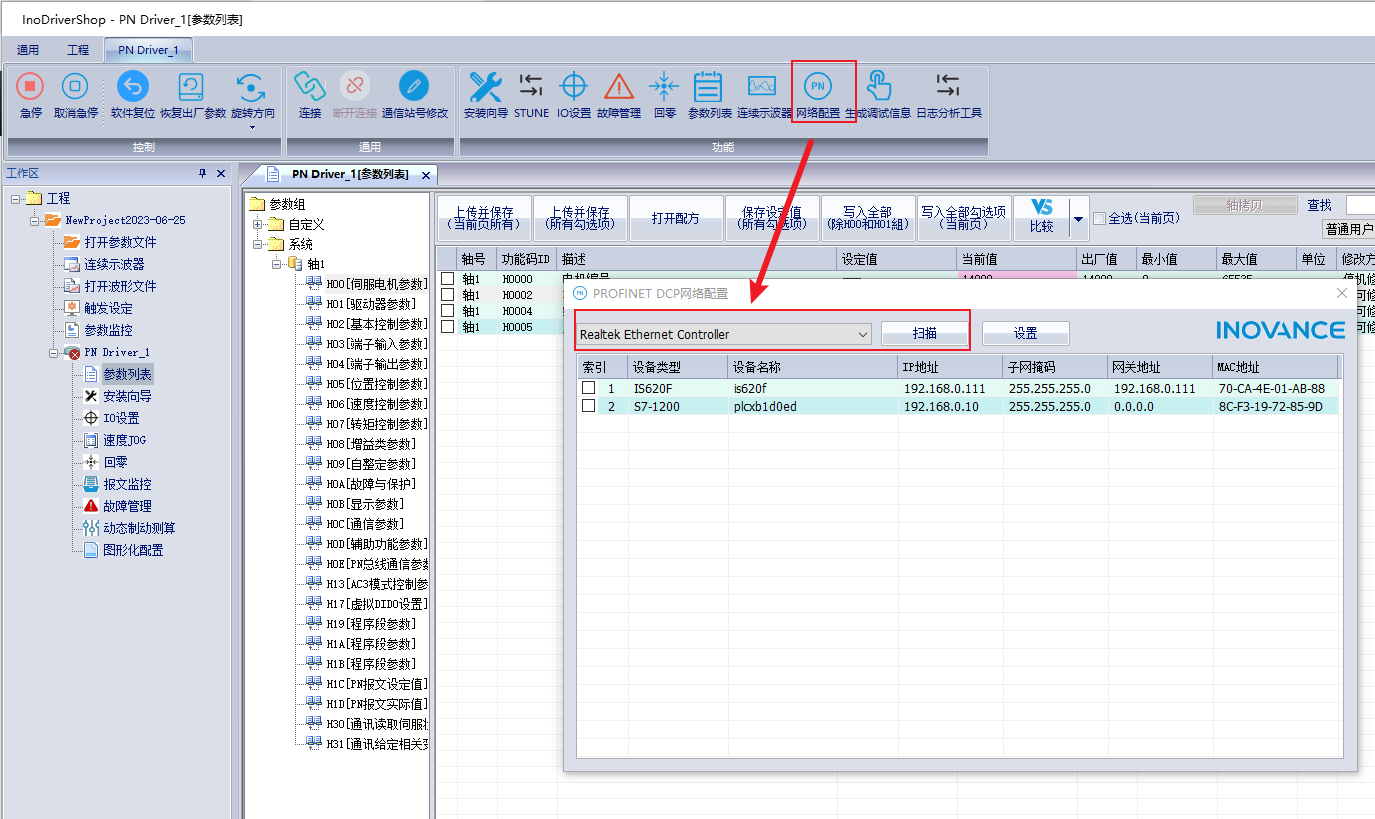
Task: Switch to the 工程 ribbon tab
Action: [x=78, y=50]
